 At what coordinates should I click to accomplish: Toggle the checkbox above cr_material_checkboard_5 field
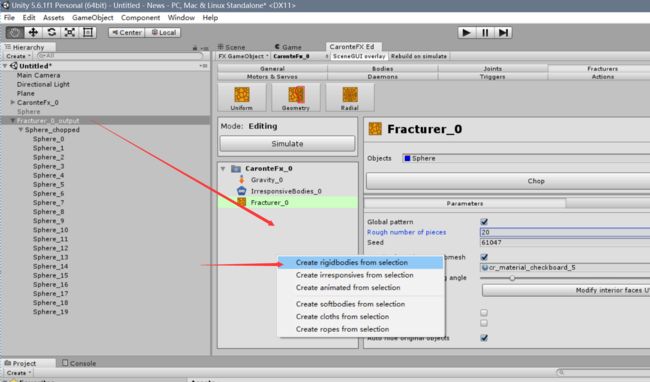click(x=484, y=257)
